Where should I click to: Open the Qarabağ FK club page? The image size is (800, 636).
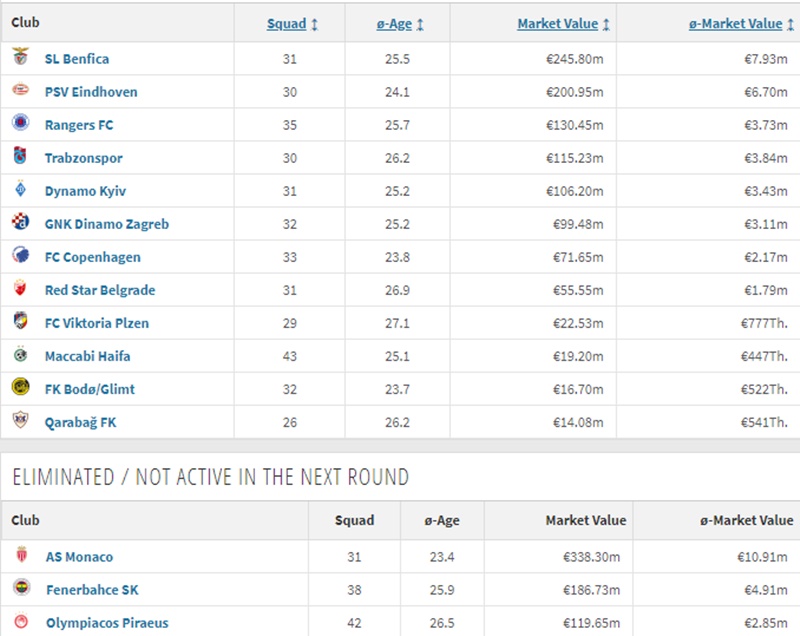(80, 422)
